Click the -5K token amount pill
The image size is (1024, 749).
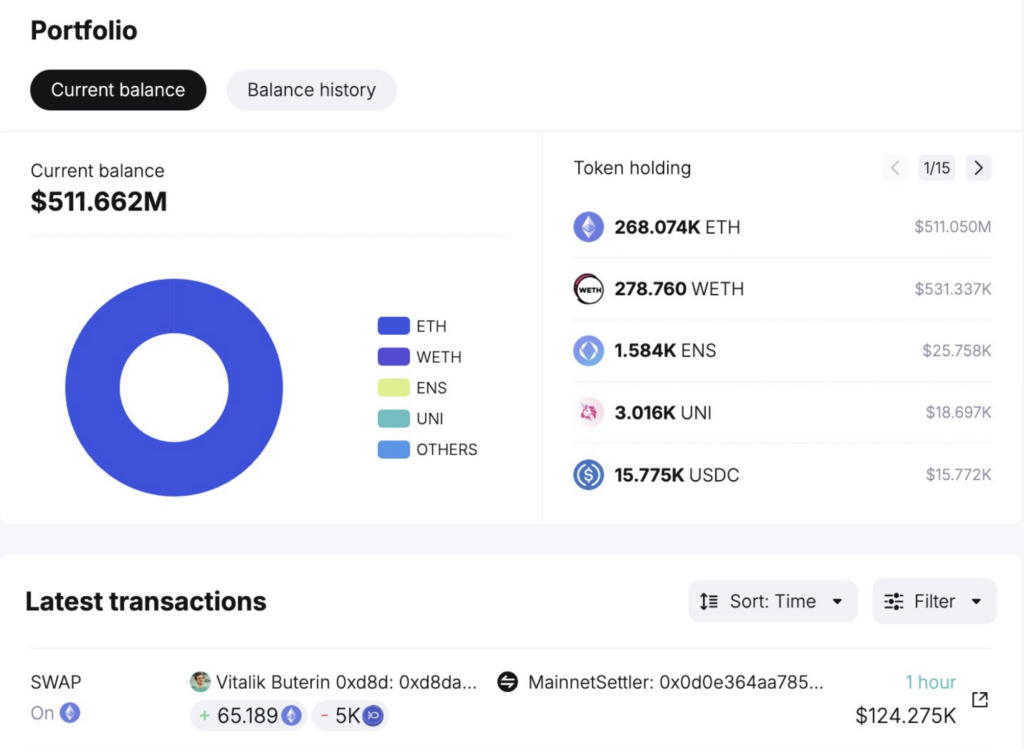[x=351, y=716]
